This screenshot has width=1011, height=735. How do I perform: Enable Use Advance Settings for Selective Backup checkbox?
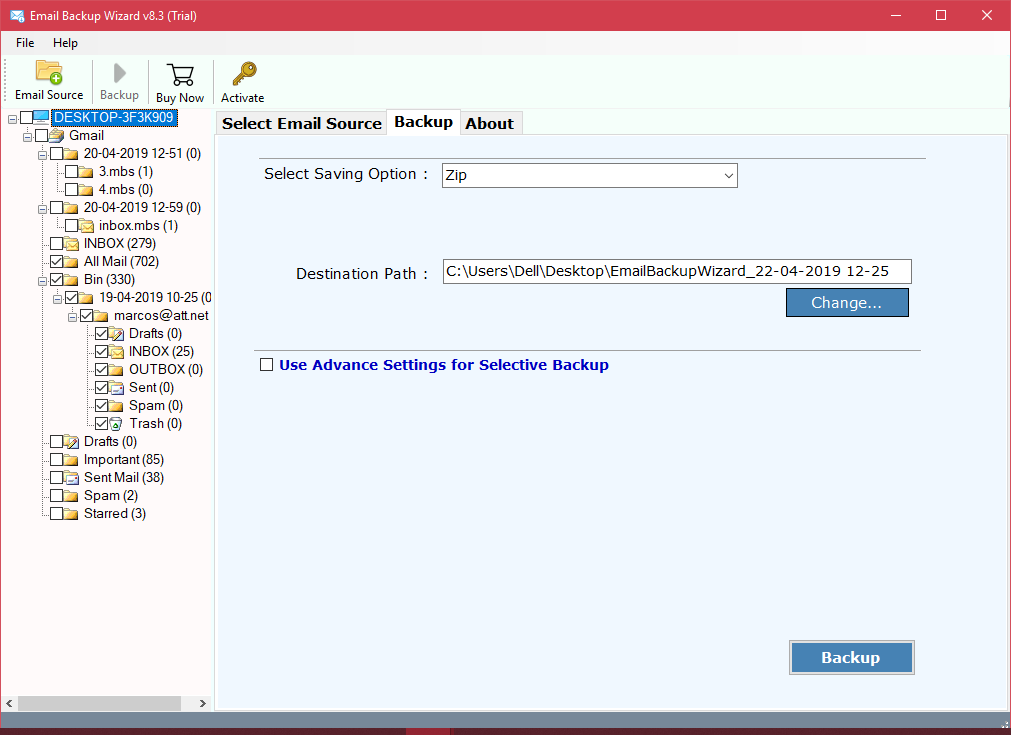point(266,365)
